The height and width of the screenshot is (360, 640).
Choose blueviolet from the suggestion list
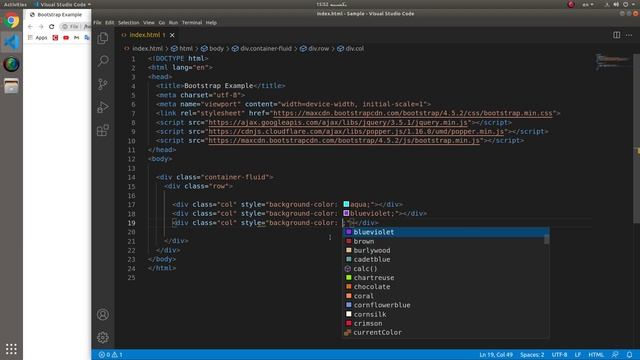[445, 232]
